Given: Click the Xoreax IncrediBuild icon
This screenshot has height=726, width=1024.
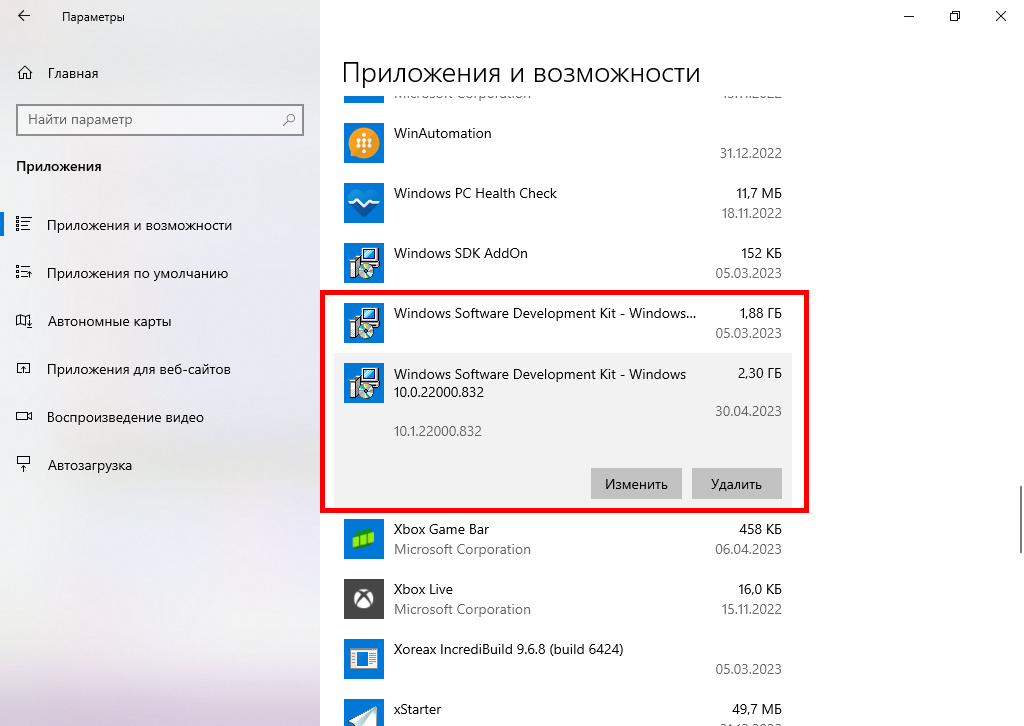Looking at the screenshot, I should pos(364,659).
